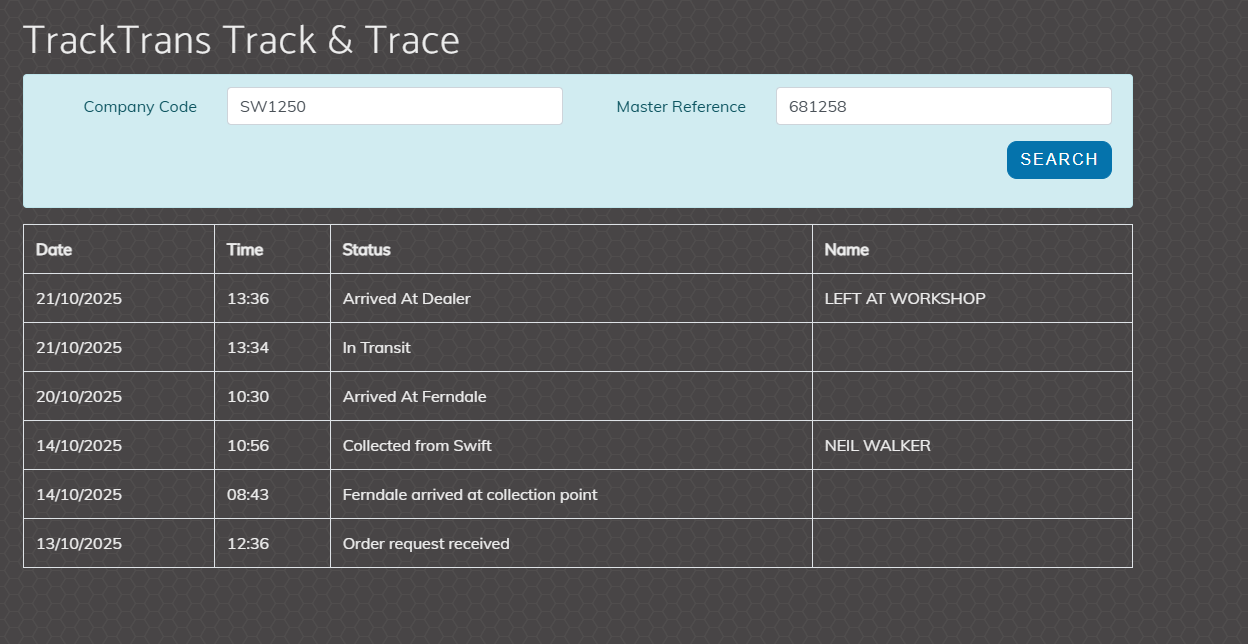Screen dimensions: 1248x644
Task: Select the In Transit status row
Action: [x=377, y=348]
